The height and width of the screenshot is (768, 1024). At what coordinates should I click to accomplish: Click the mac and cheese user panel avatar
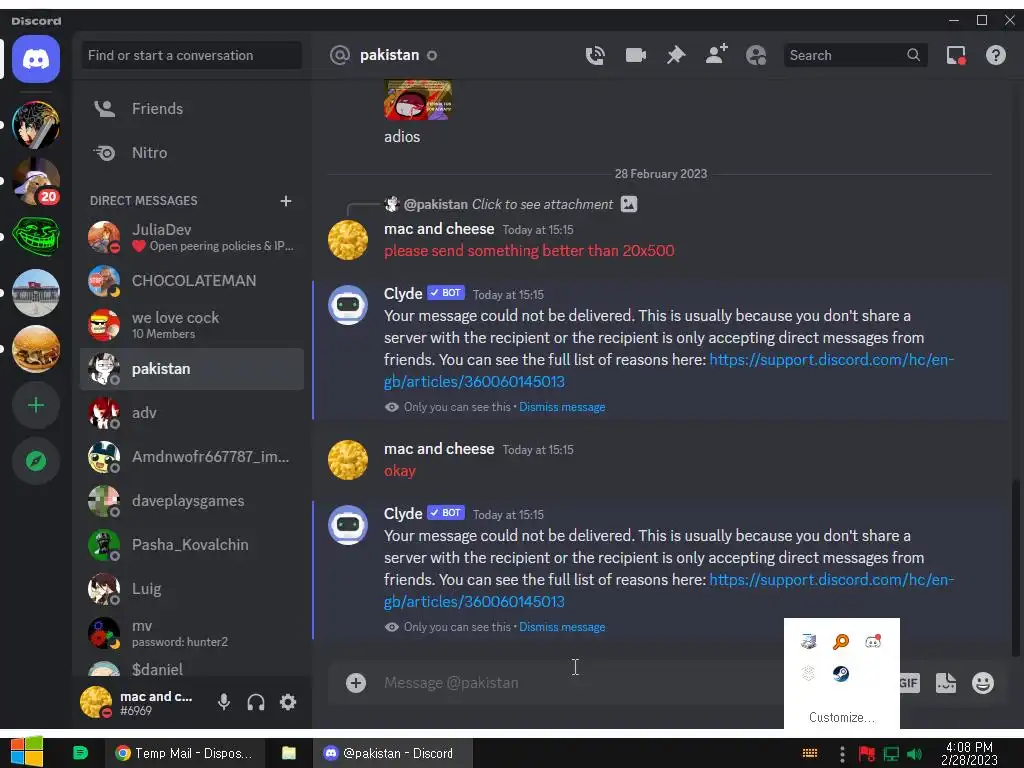point(96,703)
